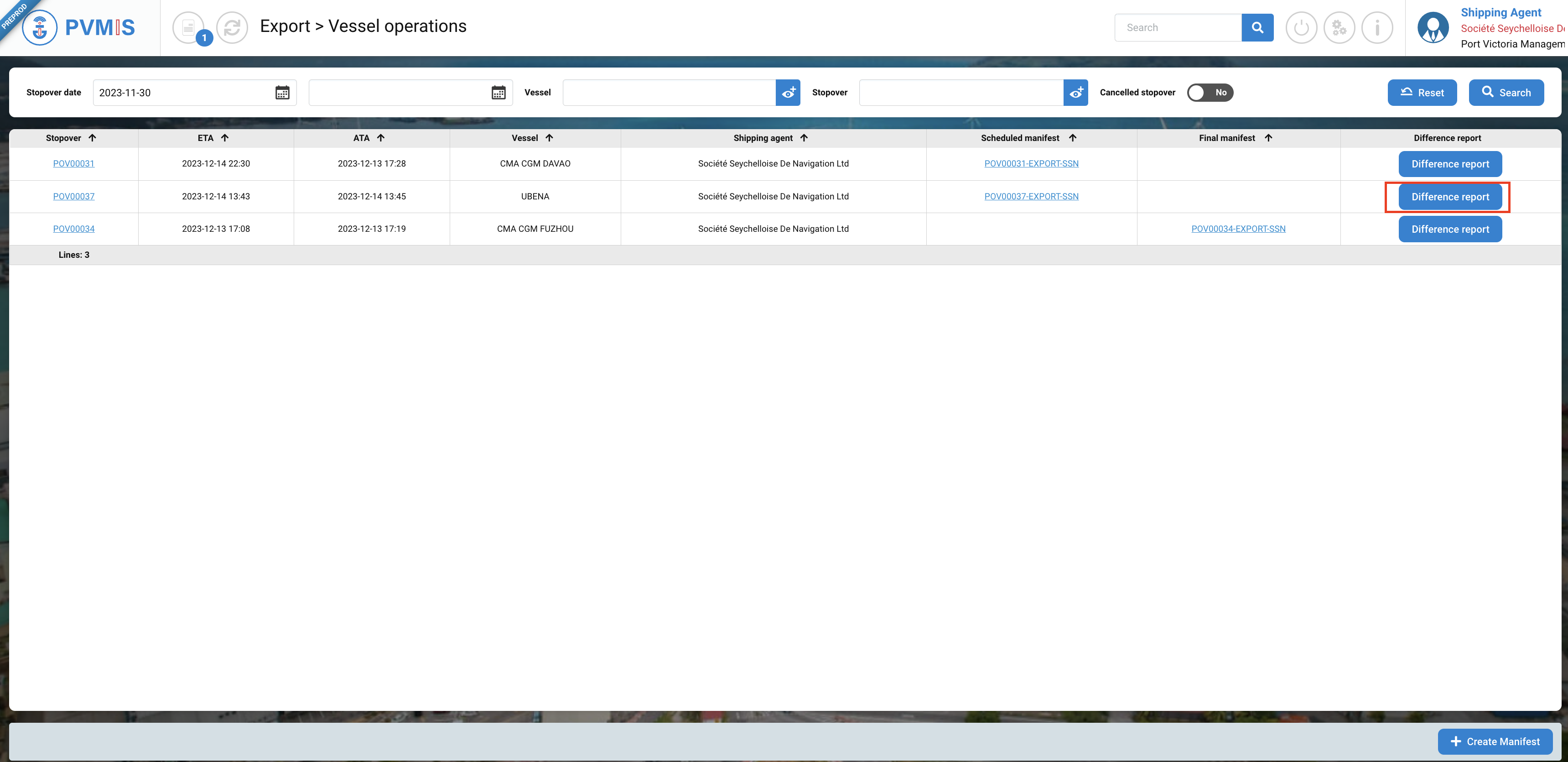This screenshot has height=762, width=1568.
Task: Open calendar for second date field
Action: 498,93
